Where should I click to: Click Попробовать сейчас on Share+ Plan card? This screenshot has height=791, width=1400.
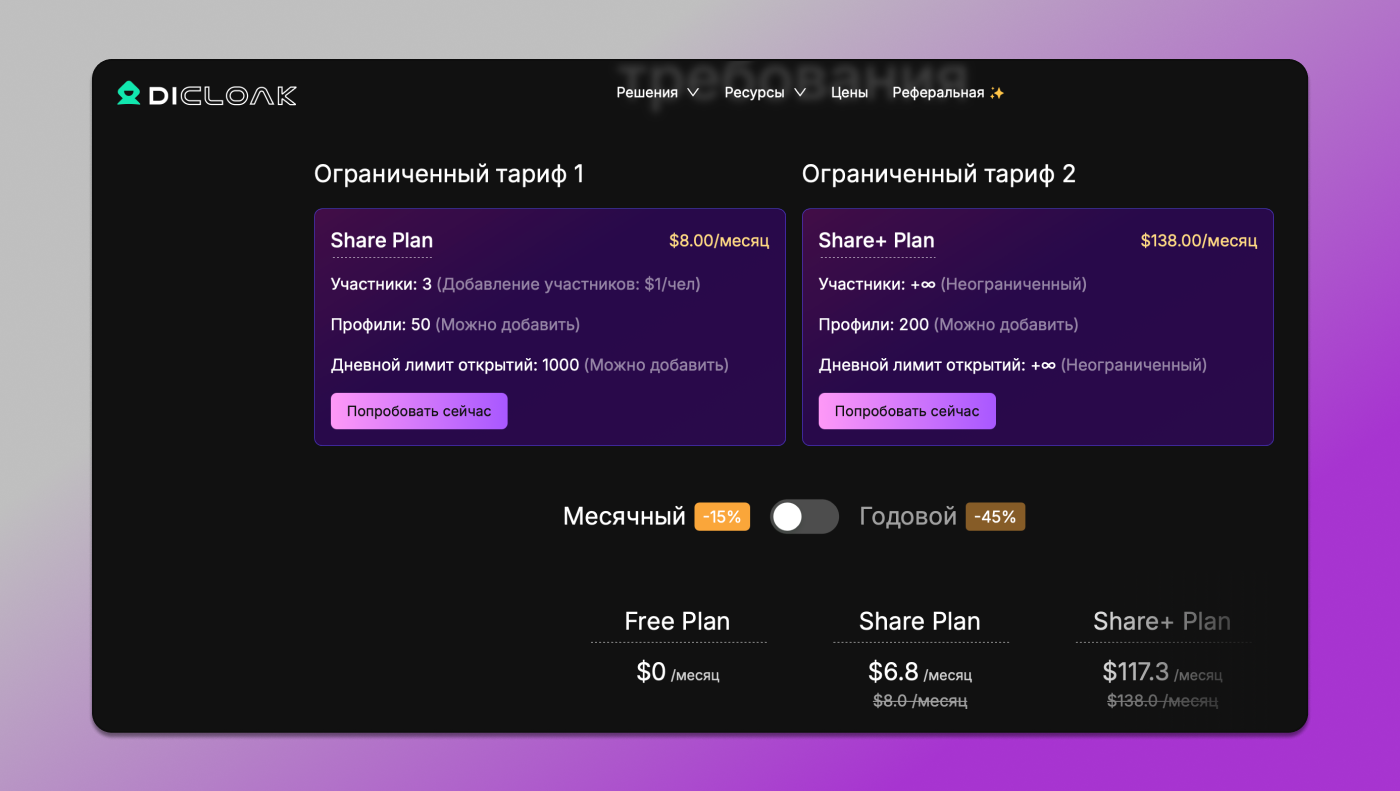[907, 410]
